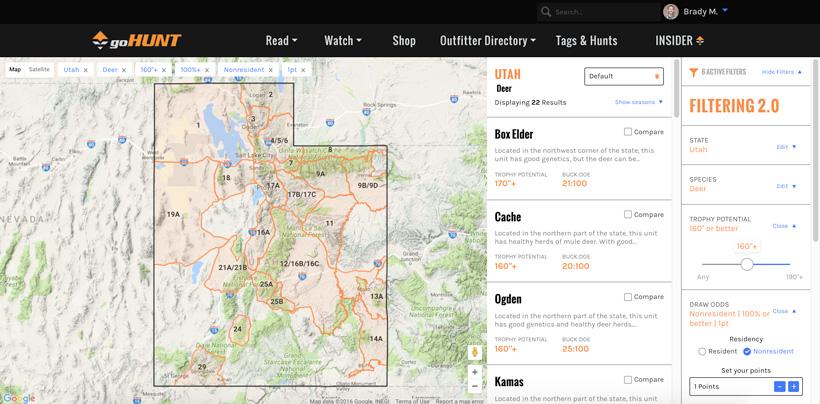The width and height of the screenshot is (820, 404).
Task: Click the map zoom in button
Action: coord(475,373)
